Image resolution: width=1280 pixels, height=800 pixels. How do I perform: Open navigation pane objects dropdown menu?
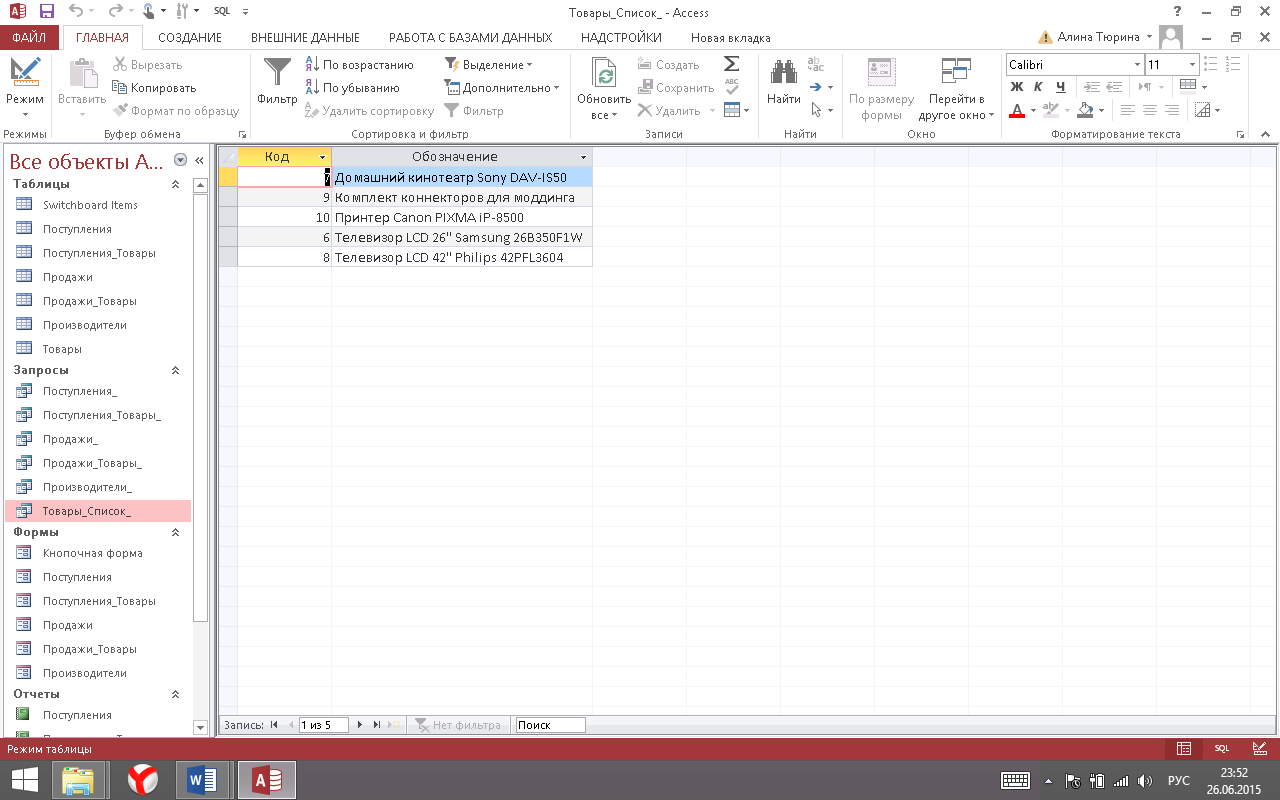[181, 160]
